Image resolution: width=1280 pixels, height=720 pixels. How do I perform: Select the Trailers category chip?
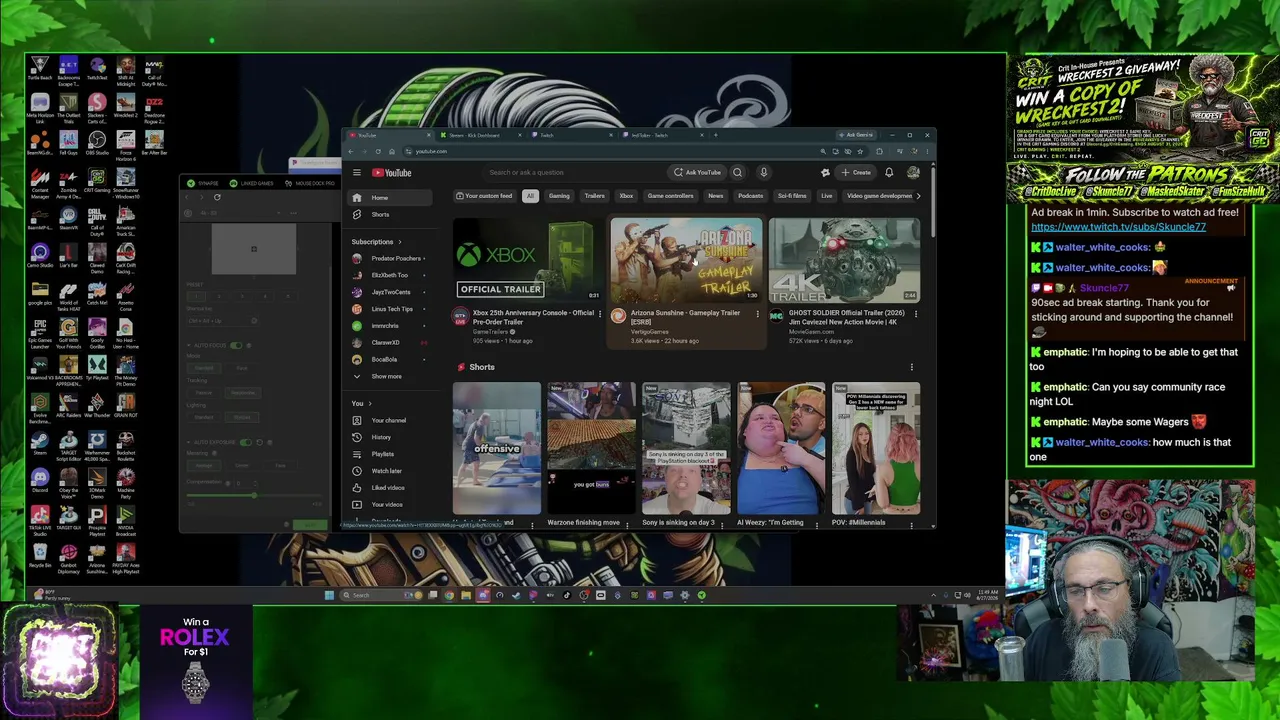click(594, 196)
